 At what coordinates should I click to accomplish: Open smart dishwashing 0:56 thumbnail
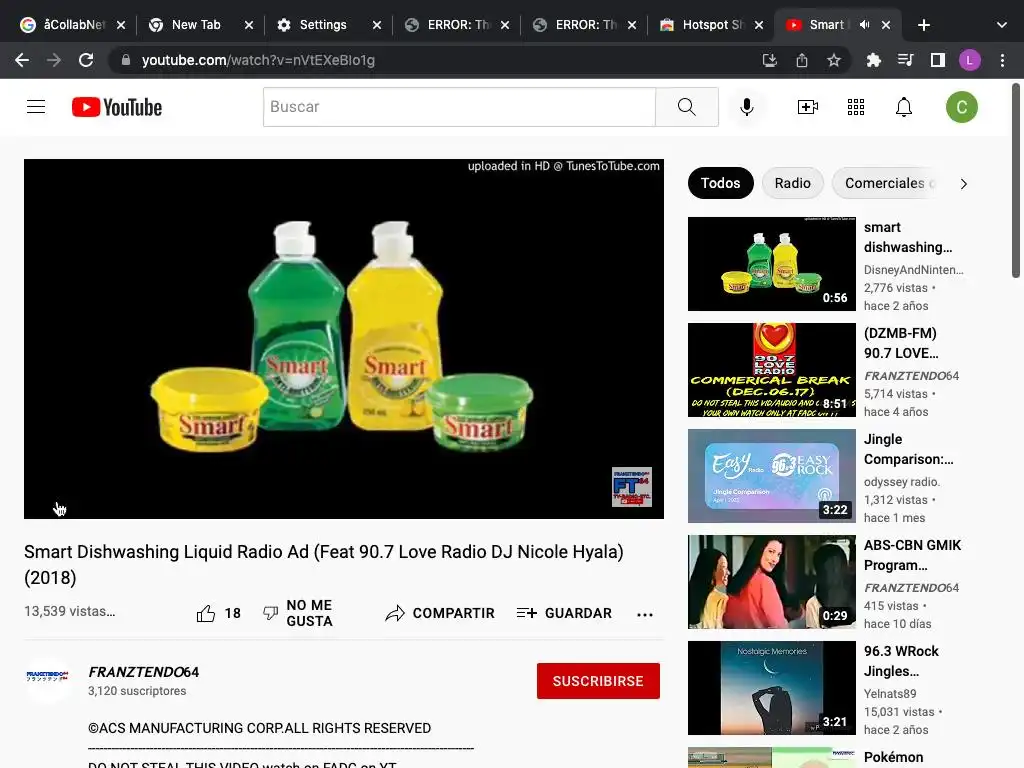click(771, 264)
